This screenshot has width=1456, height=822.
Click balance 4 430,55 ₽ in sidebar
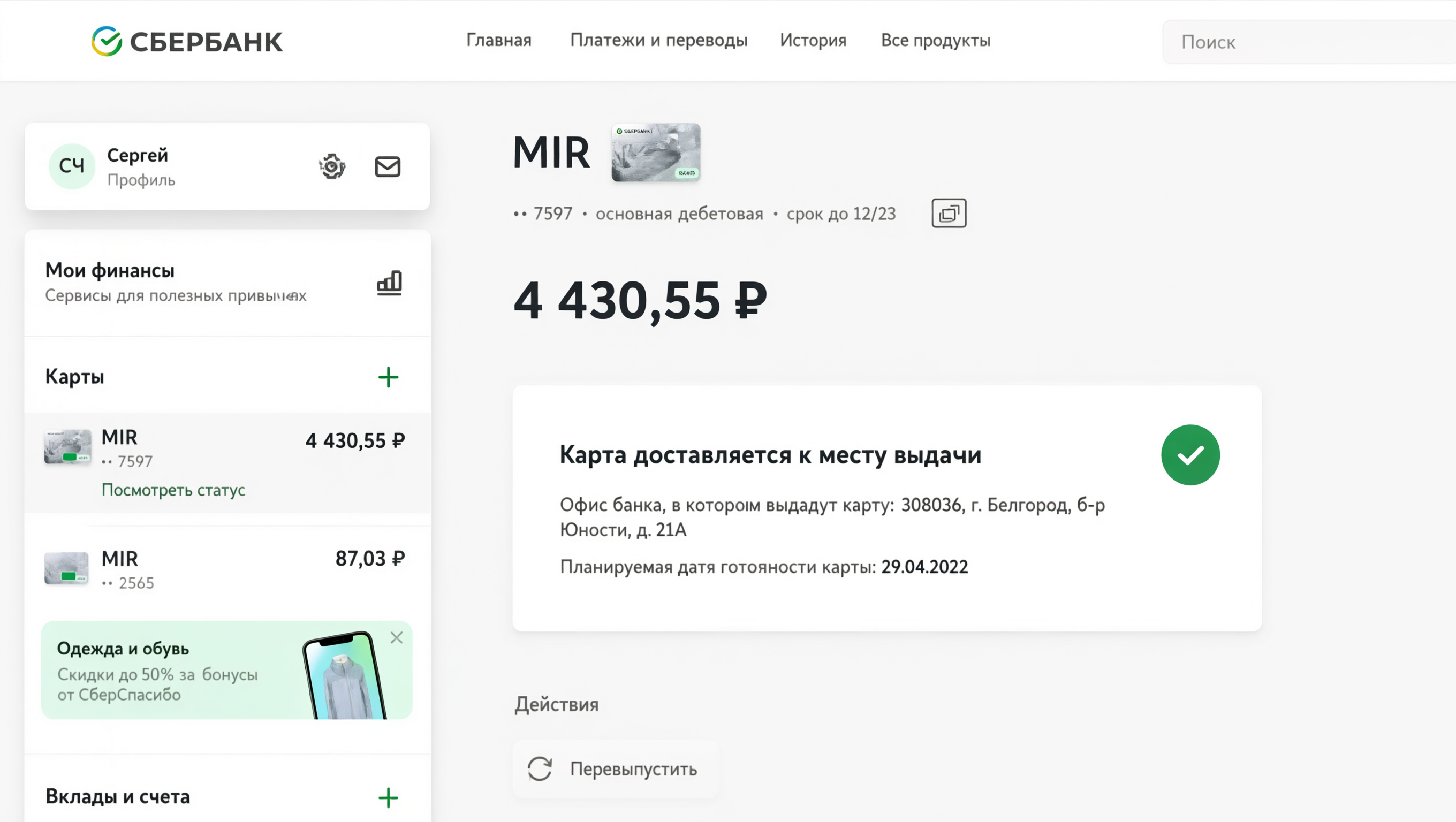tap(355, 440)
